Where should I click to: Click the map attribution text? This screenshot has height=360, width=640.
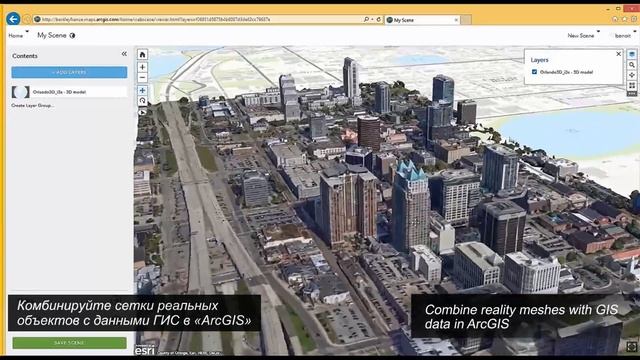coord(190,353)
